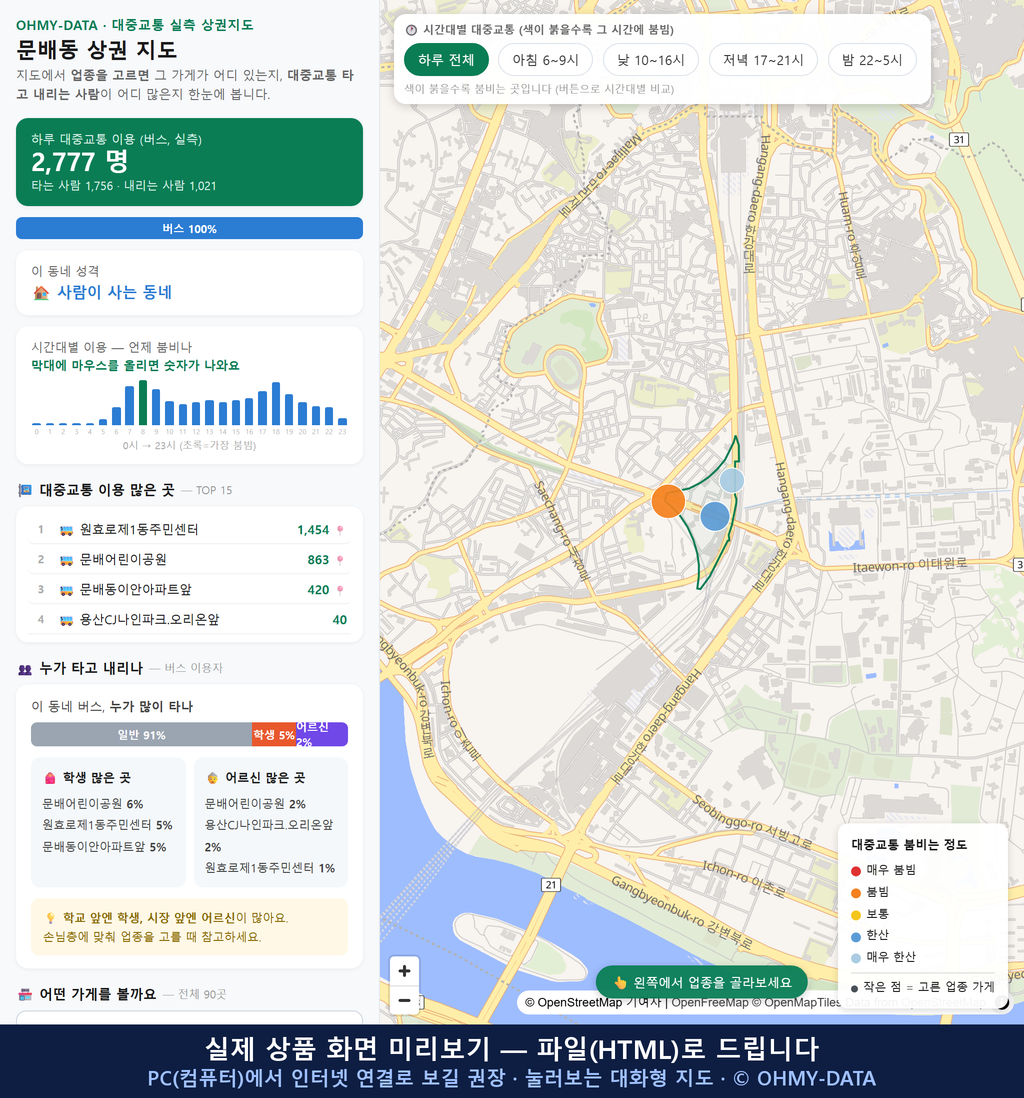1024x1098 pixels.
Task: Click the orange busy stop marker on map
Action: (x=668, y=501)
